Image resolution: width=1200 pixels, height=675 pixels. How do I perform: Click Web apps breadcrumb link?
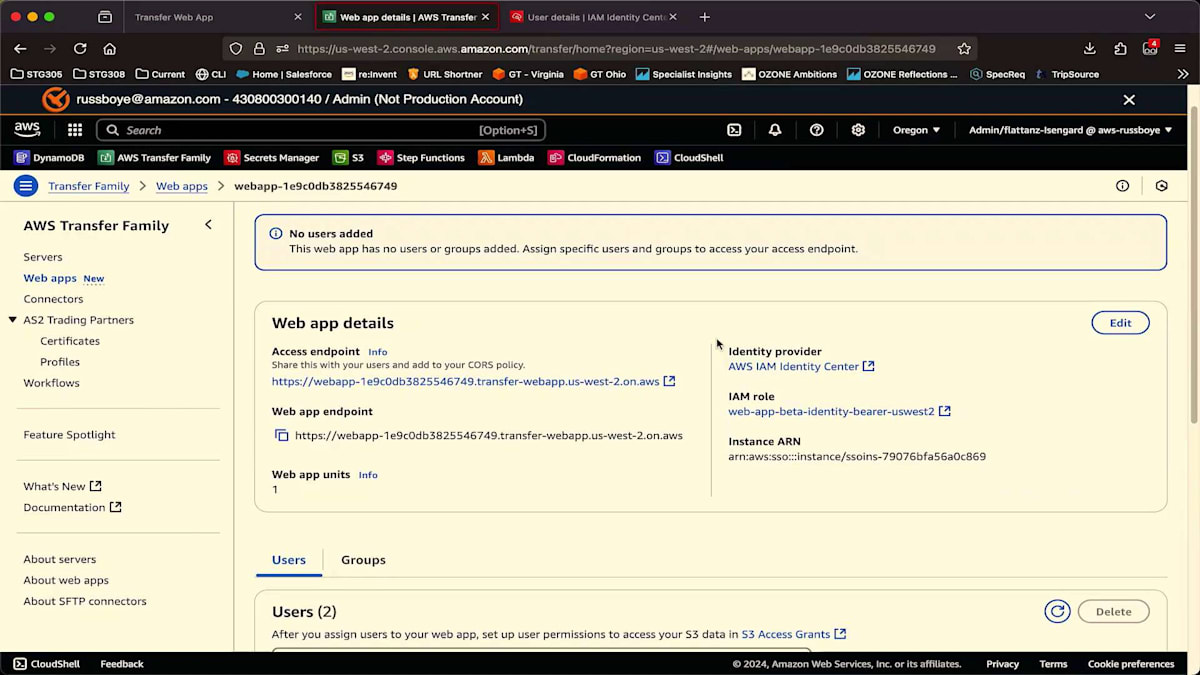pos(182,186)
